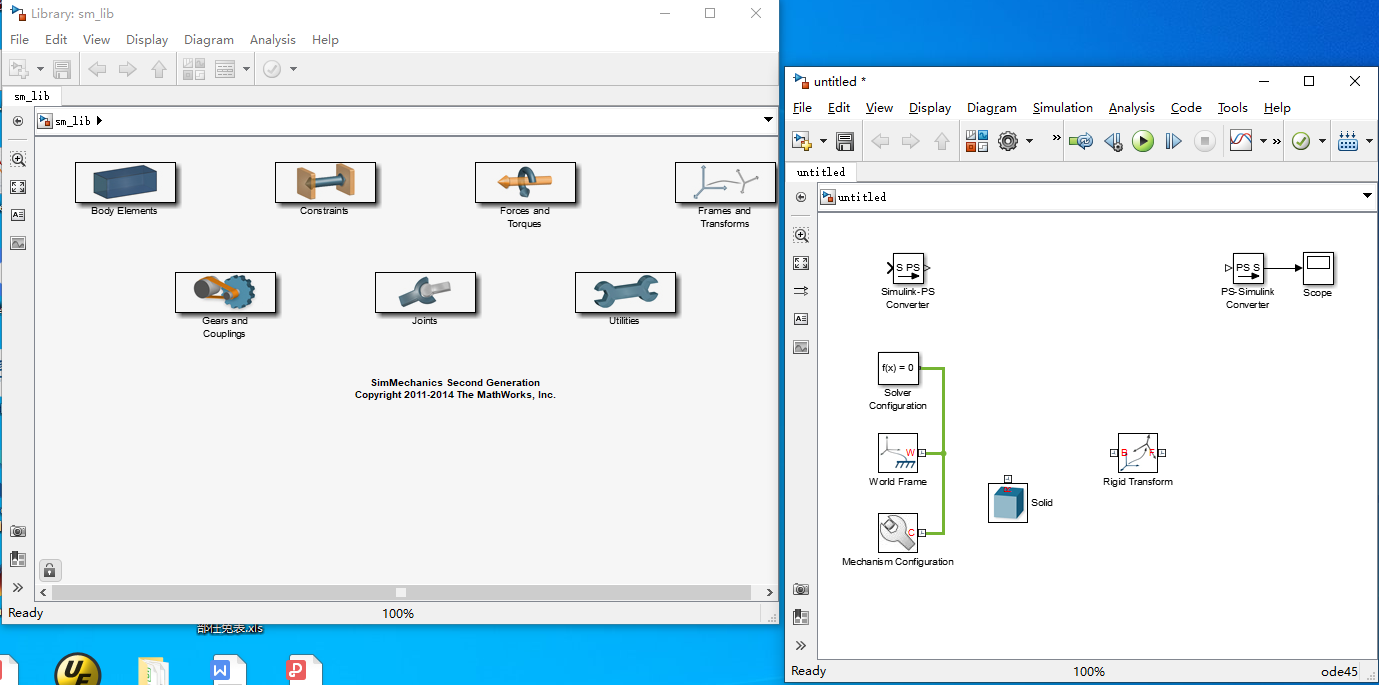Toggle the library lock padlock icon

pos(49,569)
